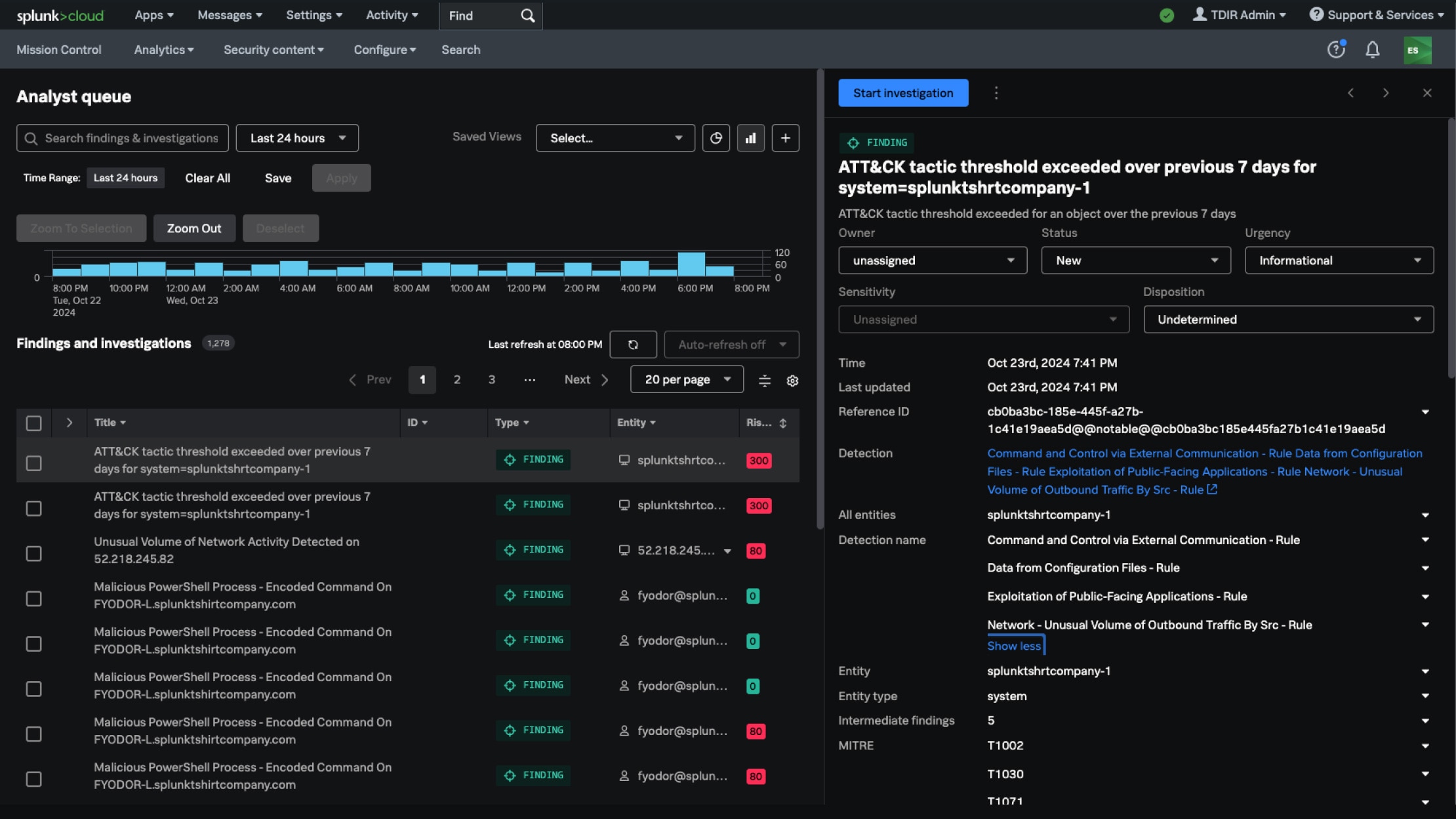Open the Urgency dropdown showing Informational

(x=1339, y=261)
